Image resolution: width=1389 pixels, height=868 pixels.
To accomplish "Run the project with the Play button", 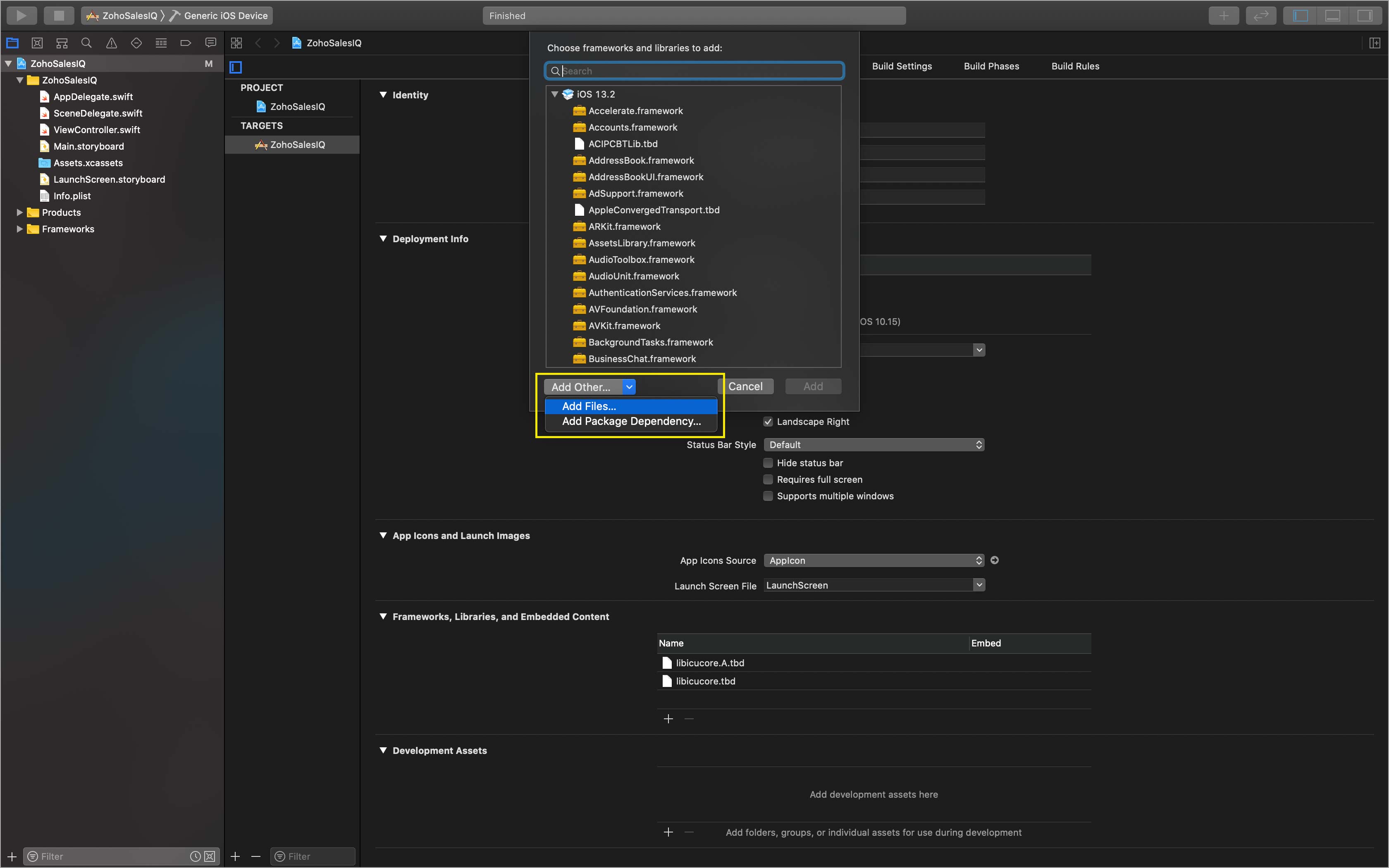I will click(21, 16).
